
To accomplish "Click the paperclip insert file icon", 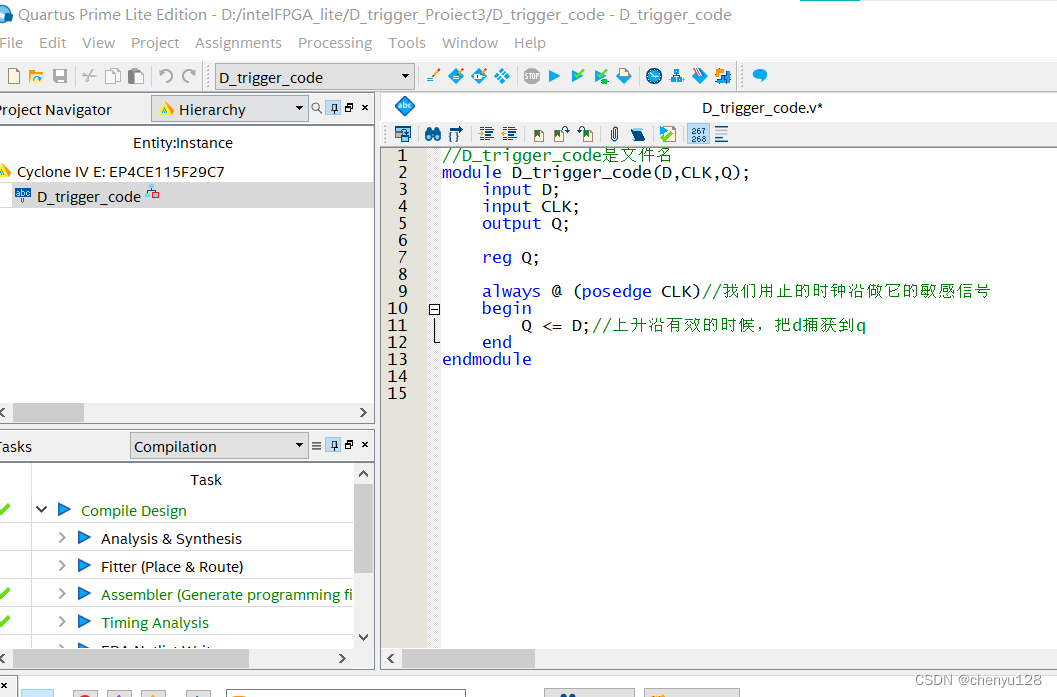I will (614, 134).
